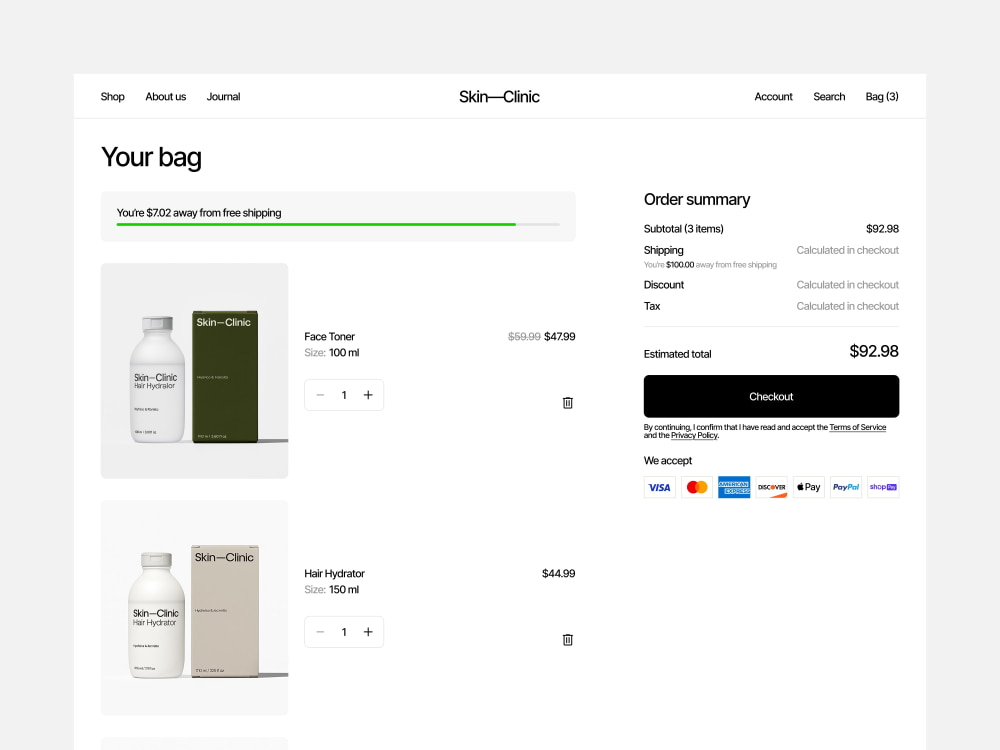Select the Apple Pay icon
This screenshot has height=750, width=1000.
(x=809, y=487)
